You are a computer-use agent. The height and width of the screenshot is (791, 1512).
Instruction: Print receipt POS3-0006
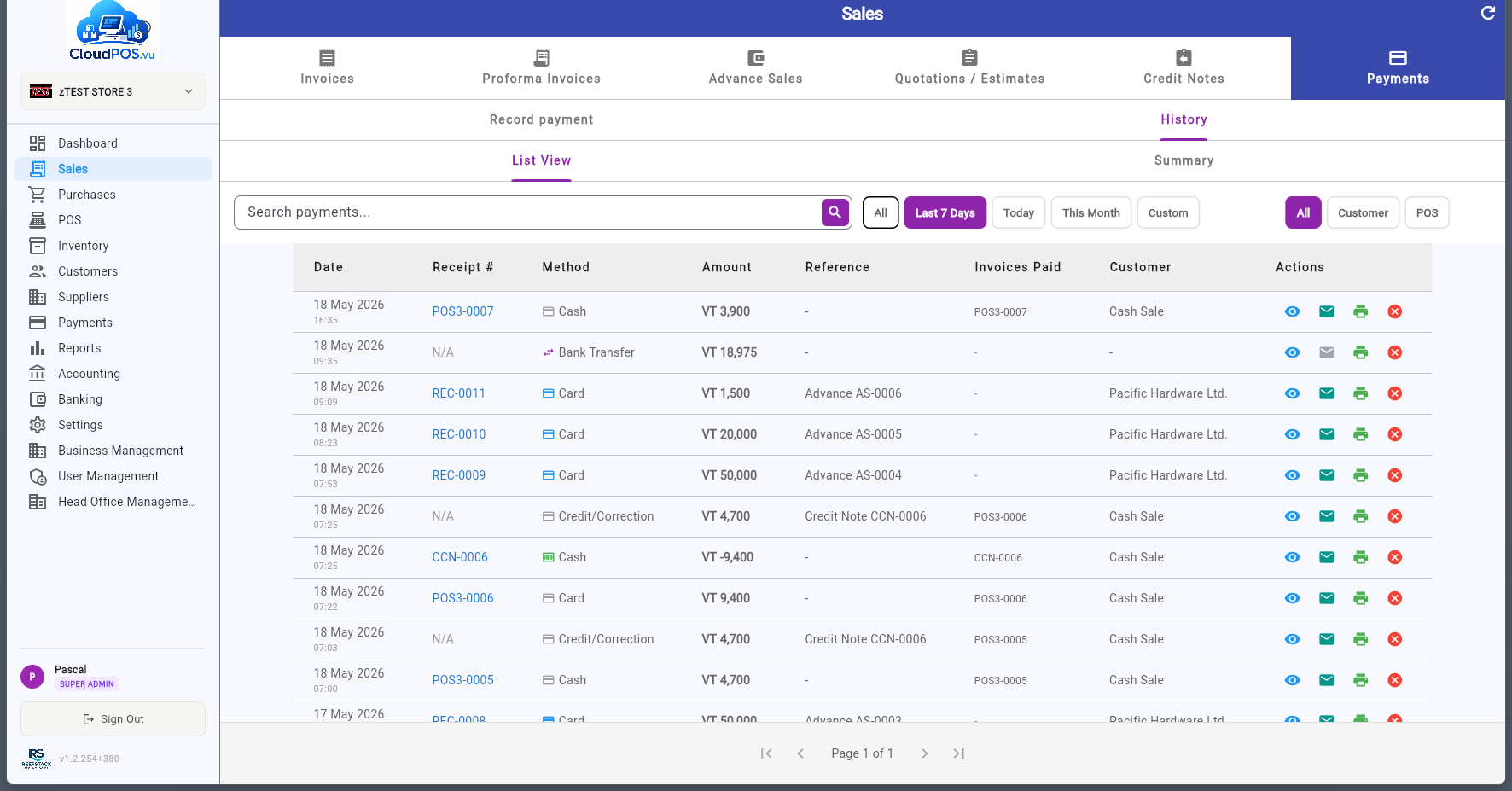(x=1361, y=598)
